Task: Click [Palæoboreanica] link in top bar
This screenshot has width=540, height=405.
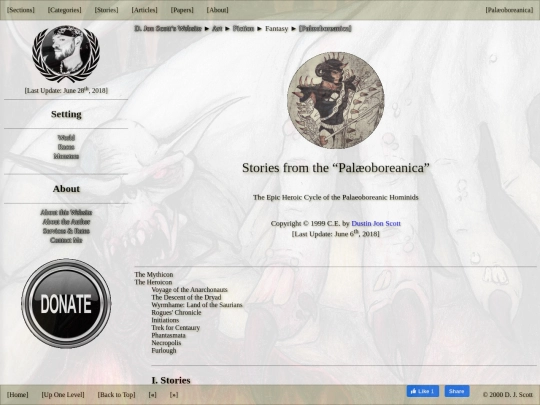Action: (509, 10)
